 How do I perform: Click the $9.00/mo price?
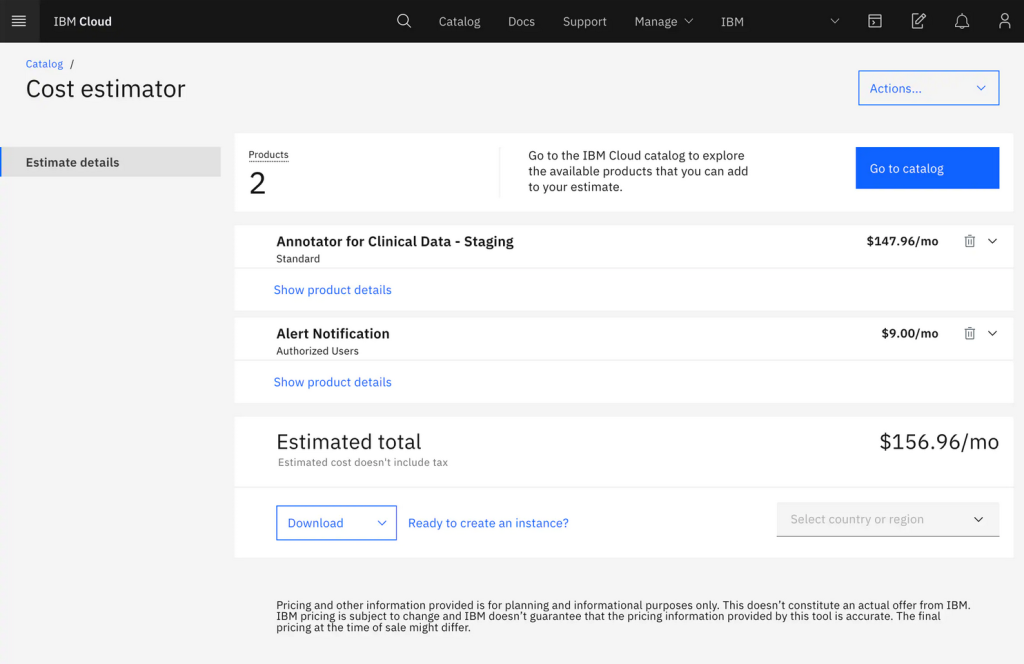click(910, 334)
